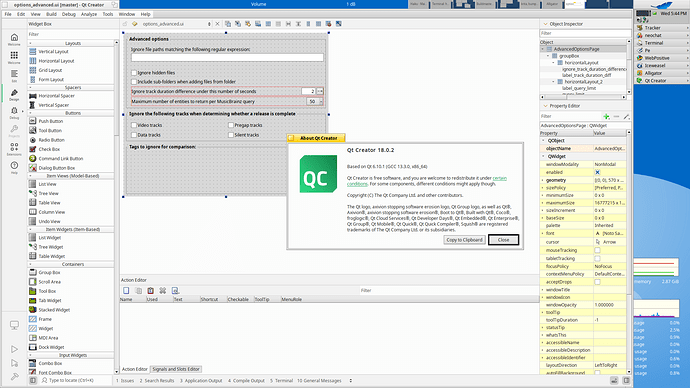The height and width of the screenshot is (388, 690).
Task: Click the green plus add property icon
Action: (x=606, y=116)
